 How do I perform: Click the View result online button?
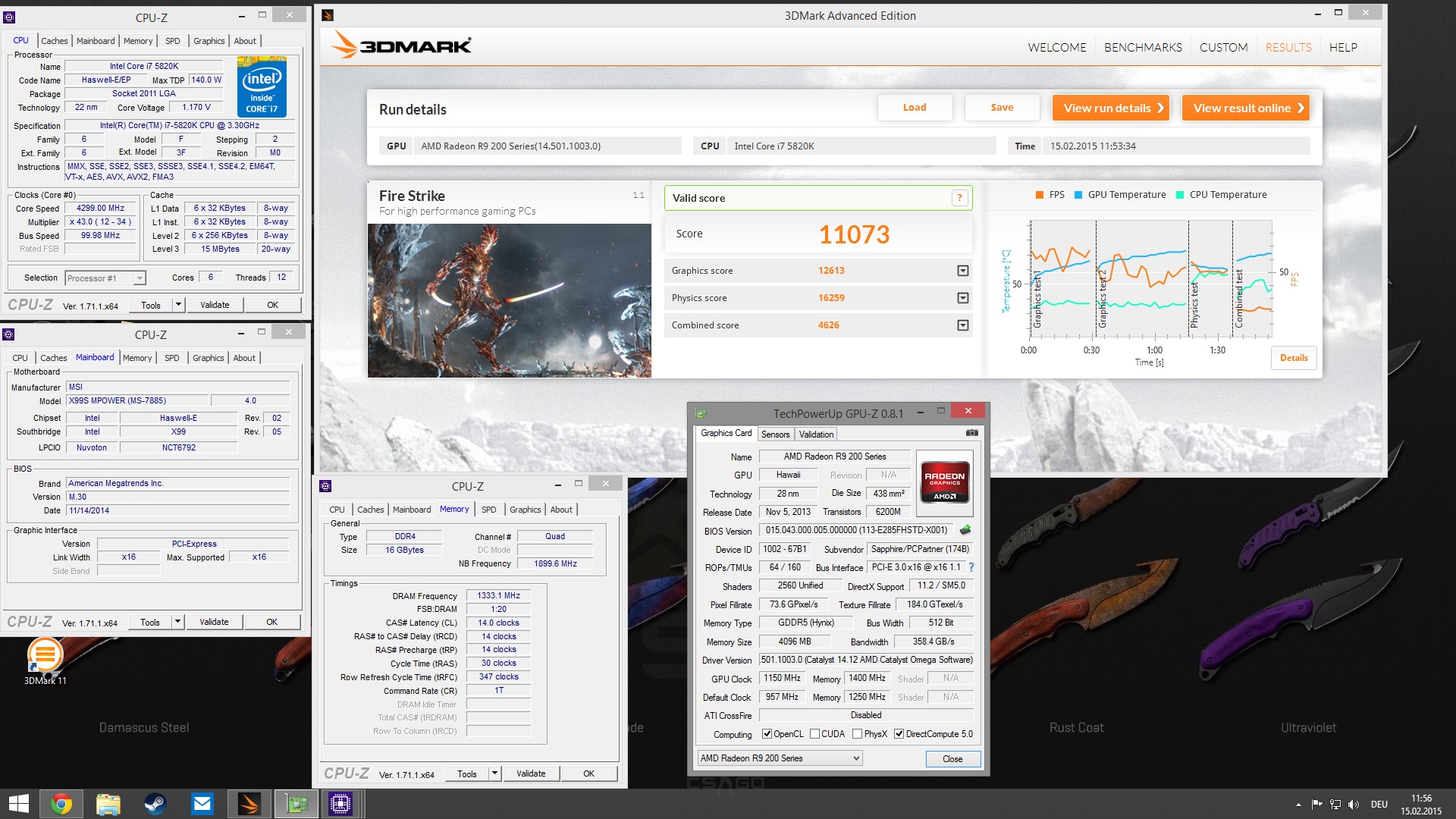1247,108
